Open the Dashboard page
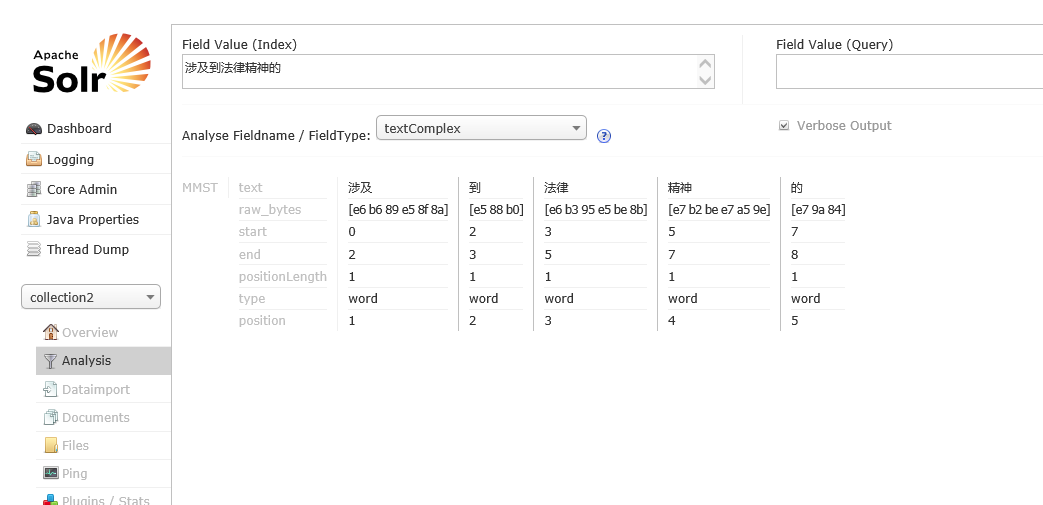The height and width of the screenshot is (505, 1043). 79,128
